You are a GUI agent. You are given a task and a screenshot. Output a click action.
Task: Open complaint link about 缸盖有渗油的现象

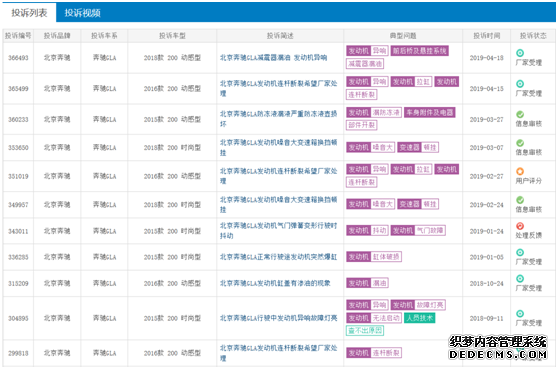point(275,283)
